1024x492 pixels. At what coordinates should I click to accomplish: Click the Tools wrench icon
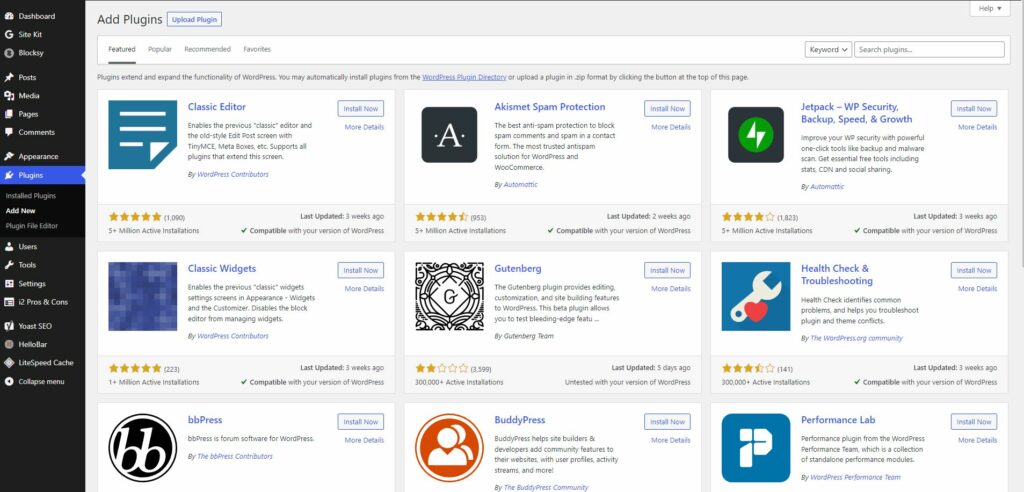[9, 265]
